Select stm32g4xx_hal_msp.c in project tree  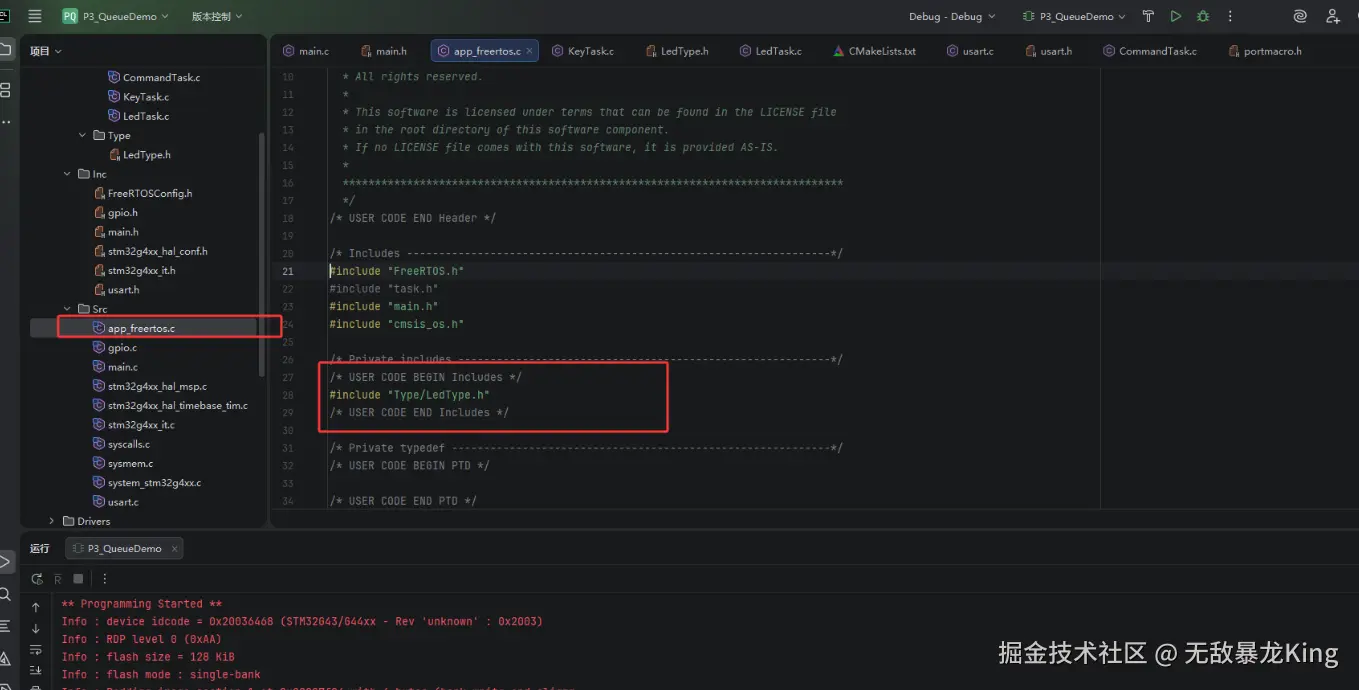tap(149, 386)
